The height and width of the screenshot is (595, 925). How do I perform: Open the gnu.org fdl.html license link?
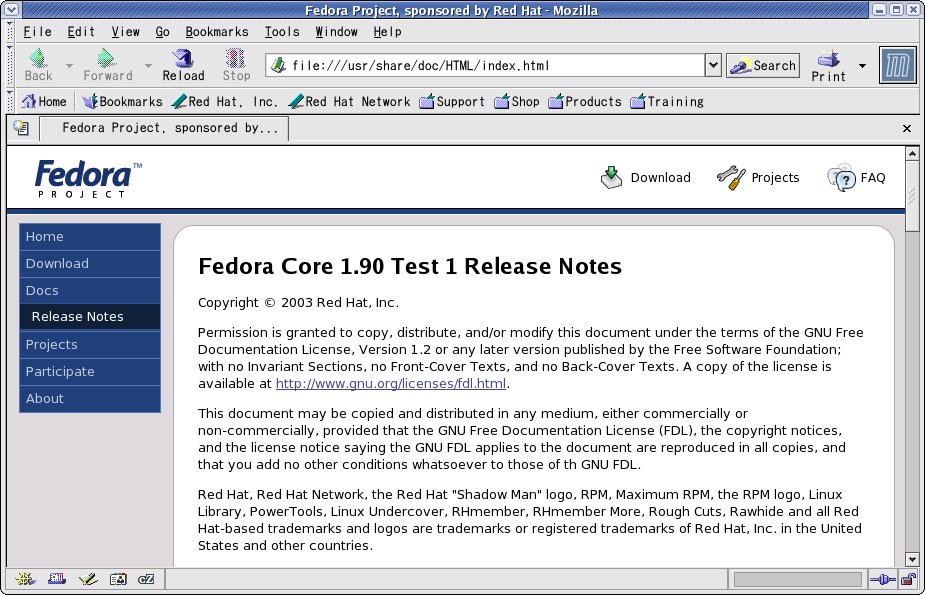(x=391, y=383)
